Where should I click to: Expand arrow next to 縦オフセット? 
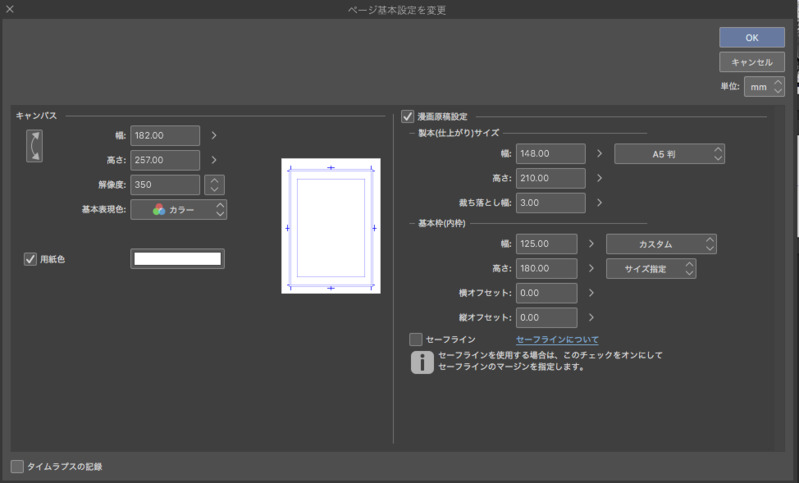click(591, 317)
